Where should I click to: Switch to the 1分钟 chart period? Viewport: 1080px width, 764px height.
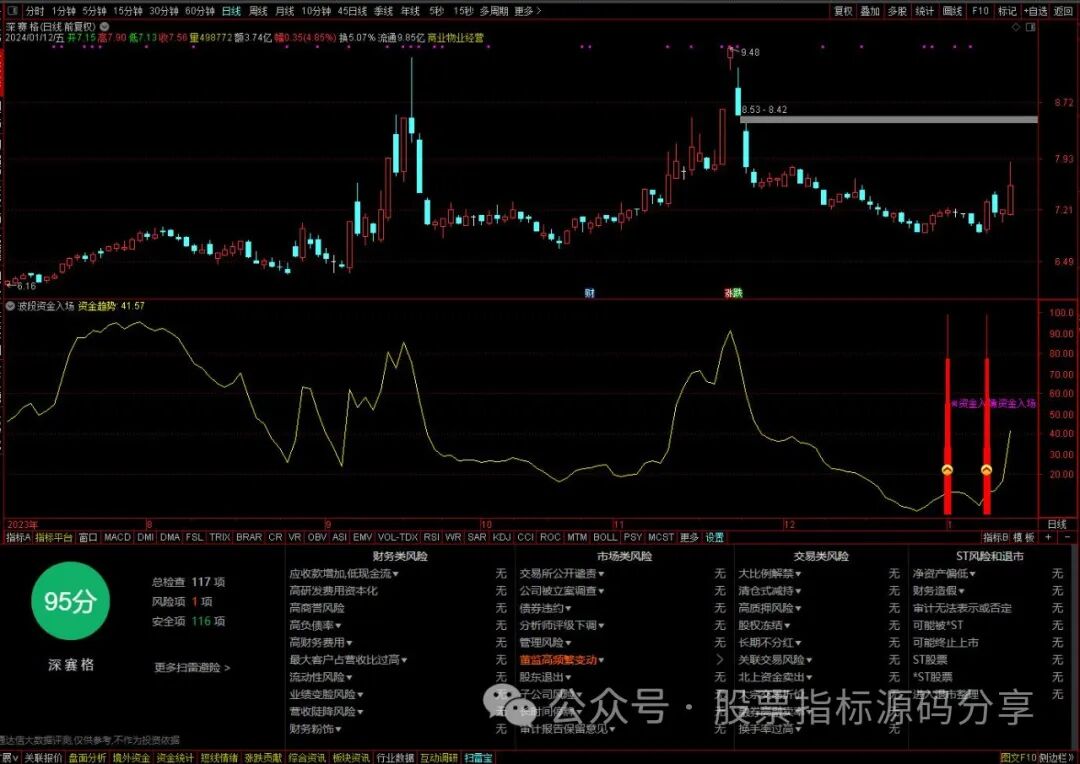[x=63, y=11]
